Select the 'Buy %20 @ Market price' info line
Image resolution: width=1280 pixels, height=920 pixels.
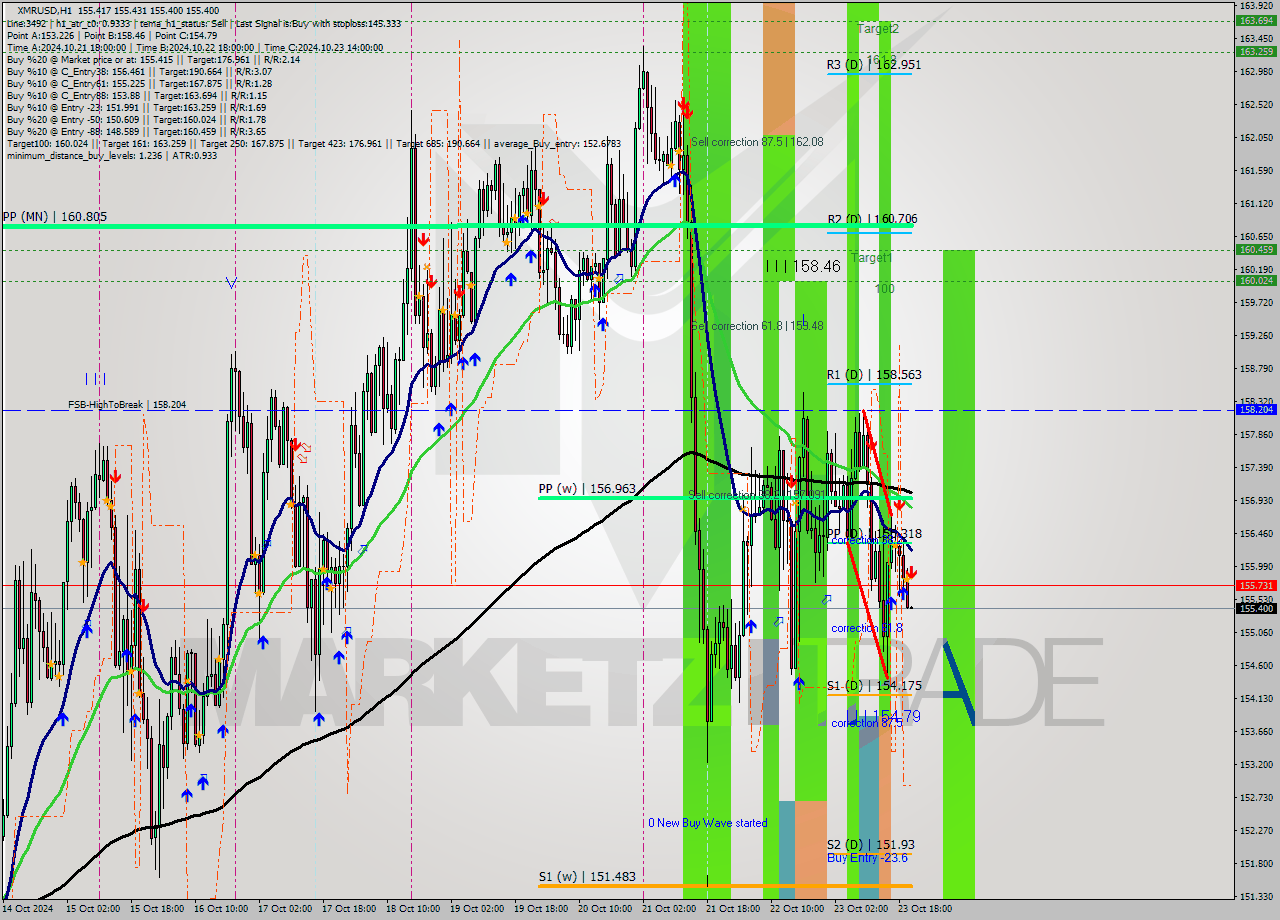point(153,59)
